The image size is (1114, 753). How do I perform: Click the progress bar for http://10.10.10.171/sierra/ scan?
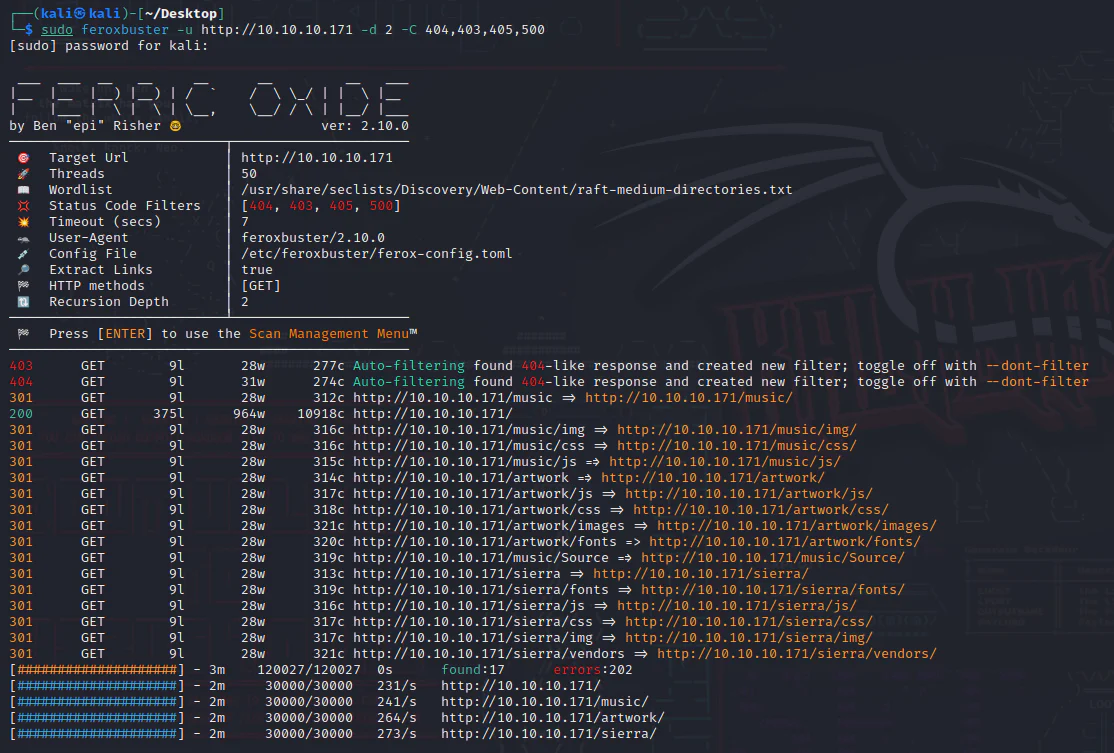pos(97,733)
